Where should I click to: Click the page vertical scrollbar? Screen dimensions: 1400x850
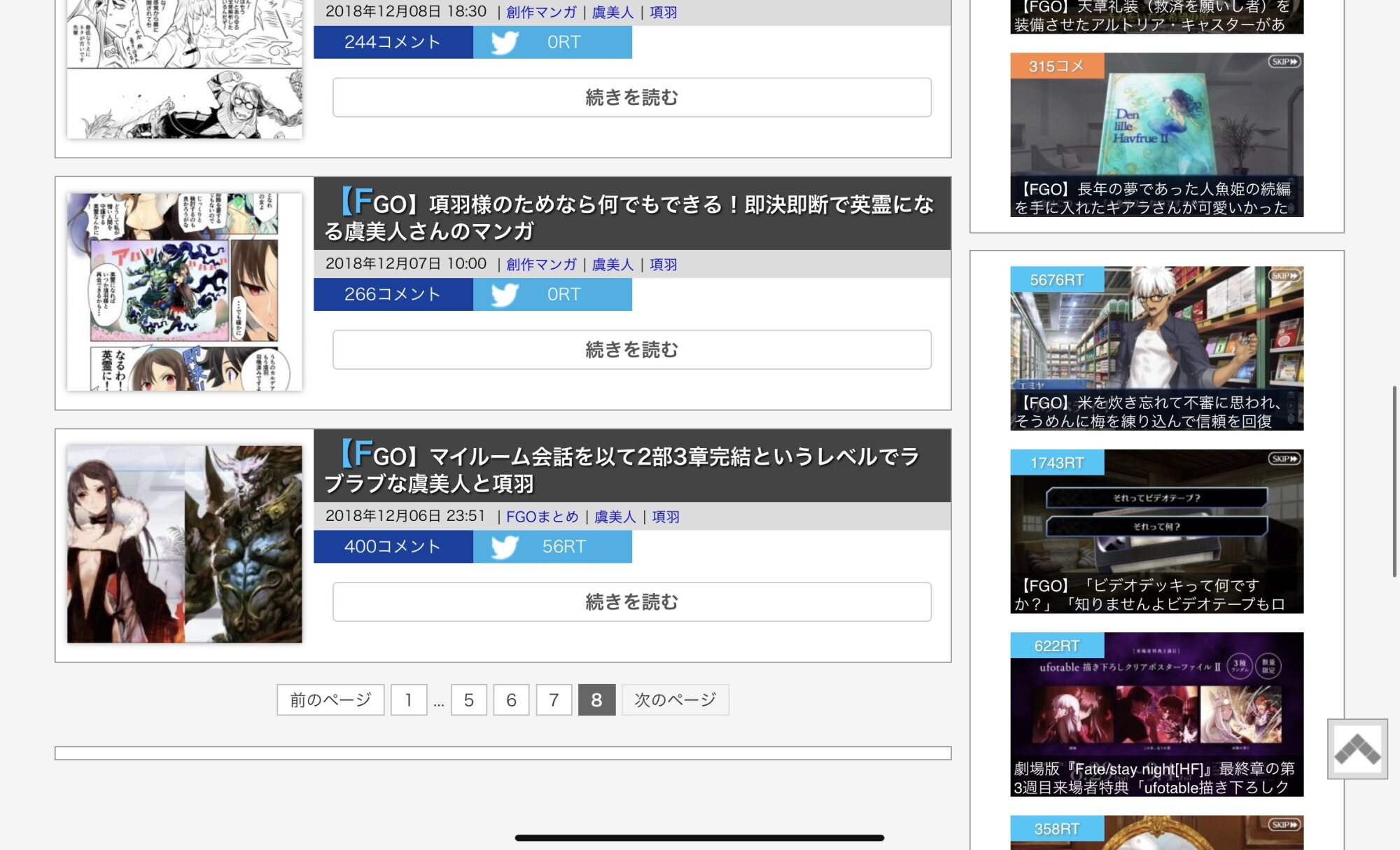click(1394, 481)
